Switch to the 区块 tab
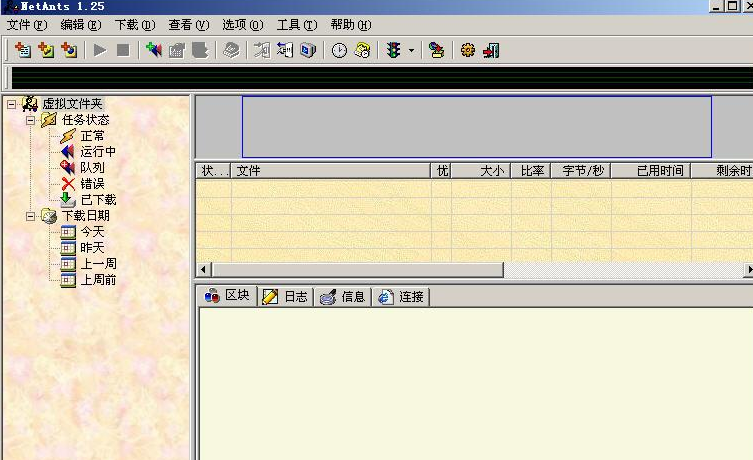The image size is (753, 460). tap(228, 295)
